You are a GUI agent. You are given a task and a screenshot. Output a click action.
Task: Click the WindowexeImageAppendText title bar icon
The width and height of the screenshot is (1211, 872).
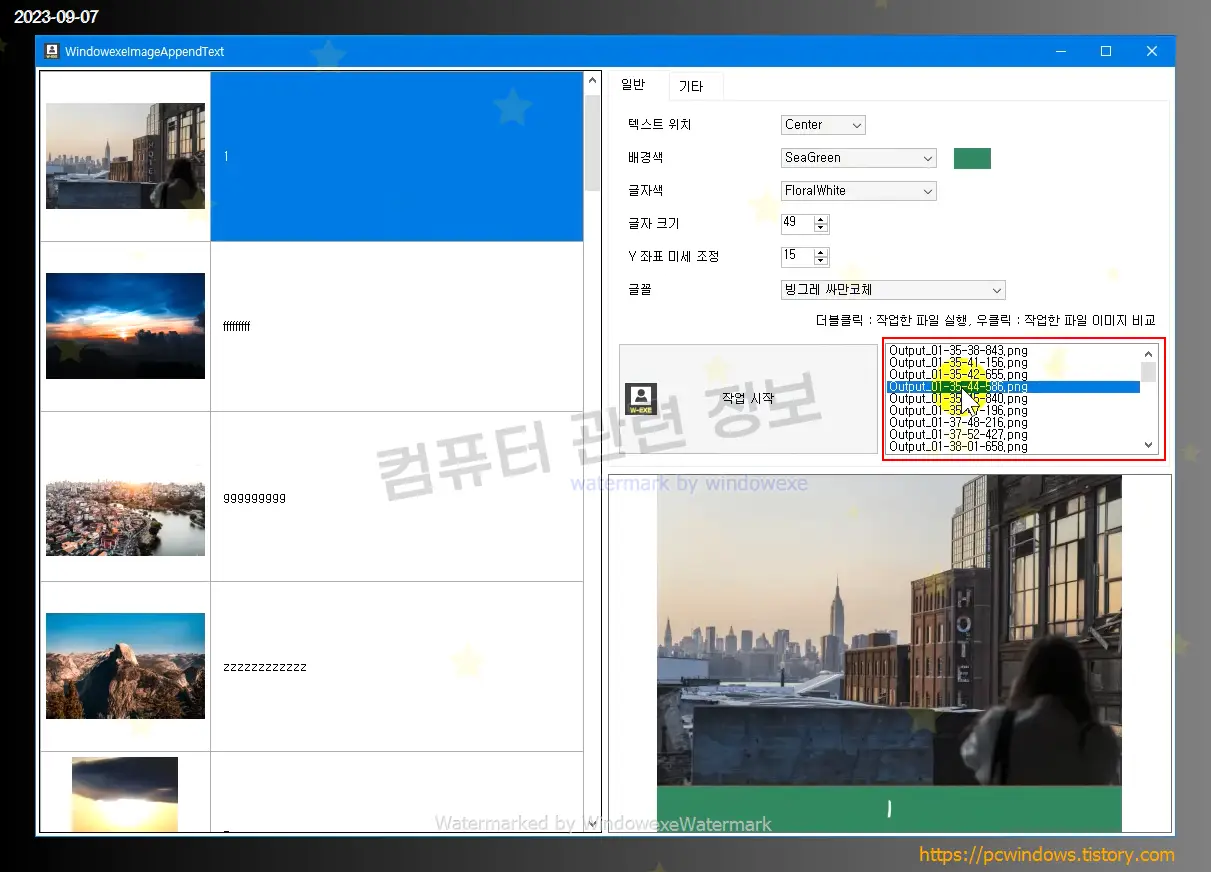[52, 51]
